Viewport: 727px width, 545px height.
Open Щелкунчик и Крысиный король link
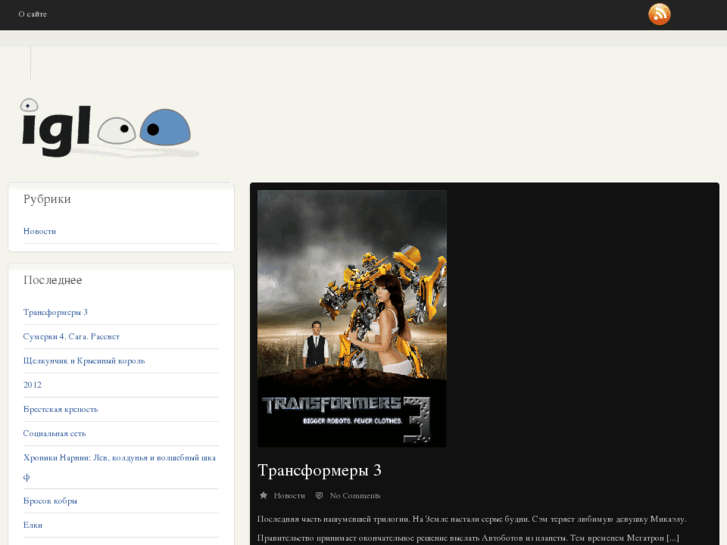(84, 361)
